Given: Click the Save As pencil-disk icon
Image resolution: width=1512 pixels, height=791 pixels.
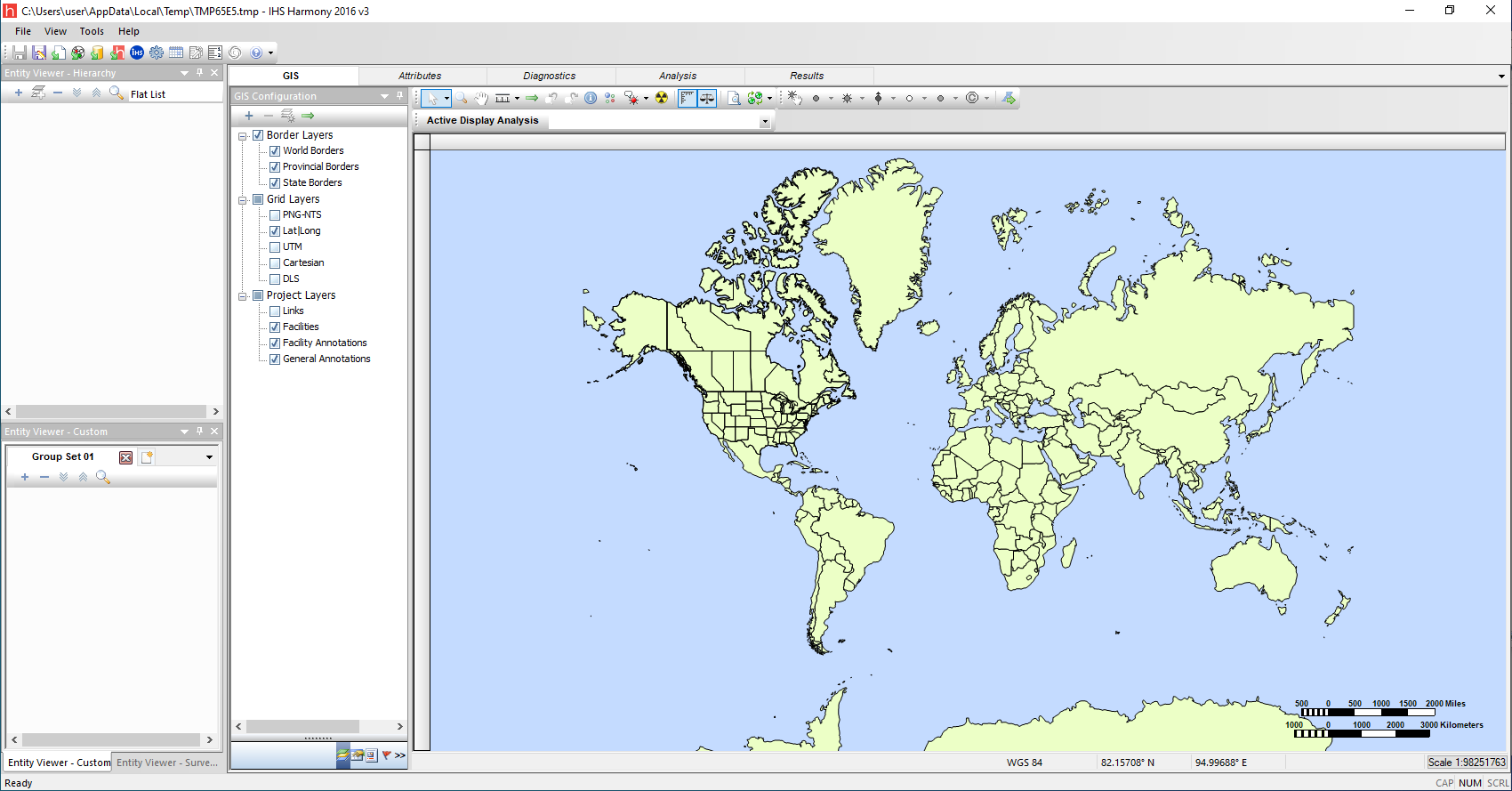Looking at the screenshot, I should click(x=39, y=52).
